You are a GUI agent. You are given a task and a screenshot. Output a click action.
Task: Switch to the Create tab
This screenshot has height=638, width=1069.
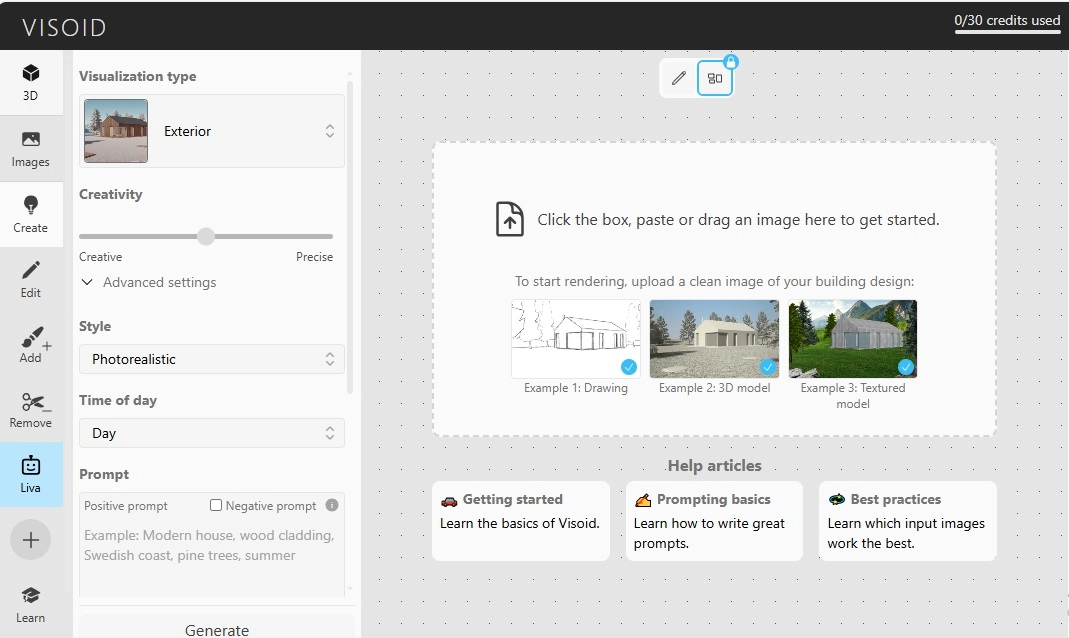(31, 213)
